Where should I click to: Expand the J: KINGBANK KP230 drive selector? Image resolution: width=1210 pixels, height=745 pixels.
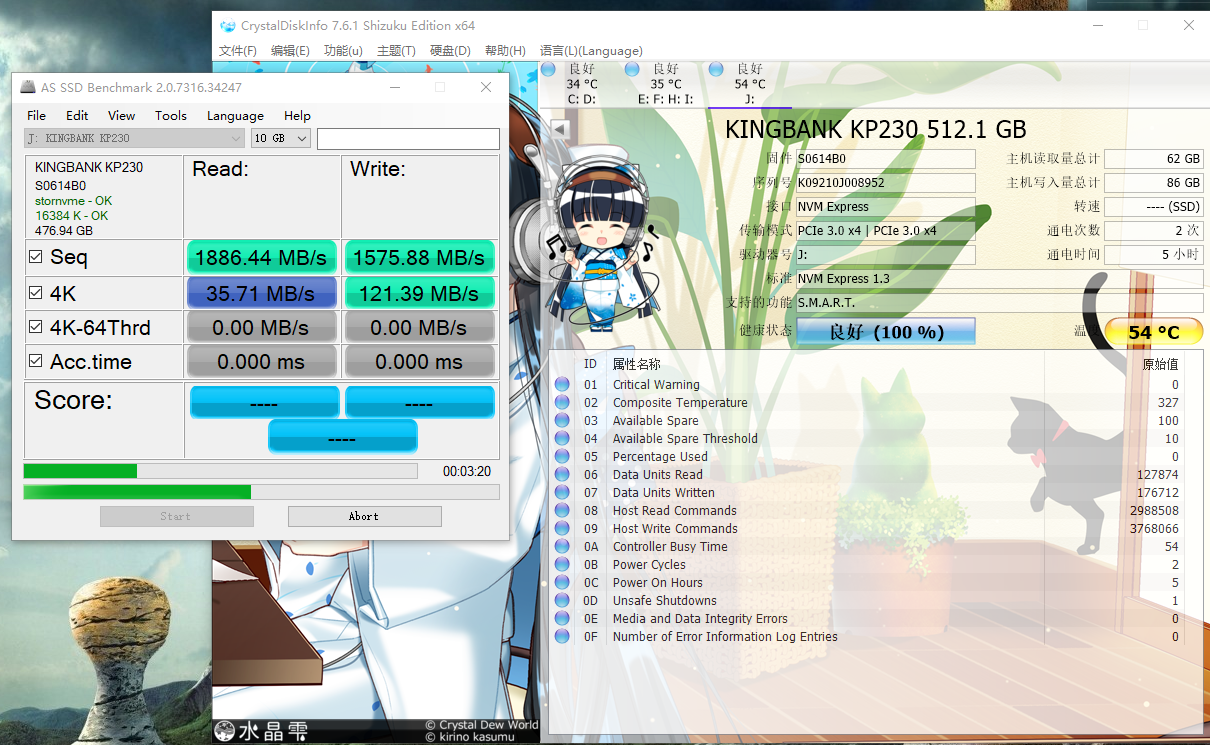pos(134,139)
